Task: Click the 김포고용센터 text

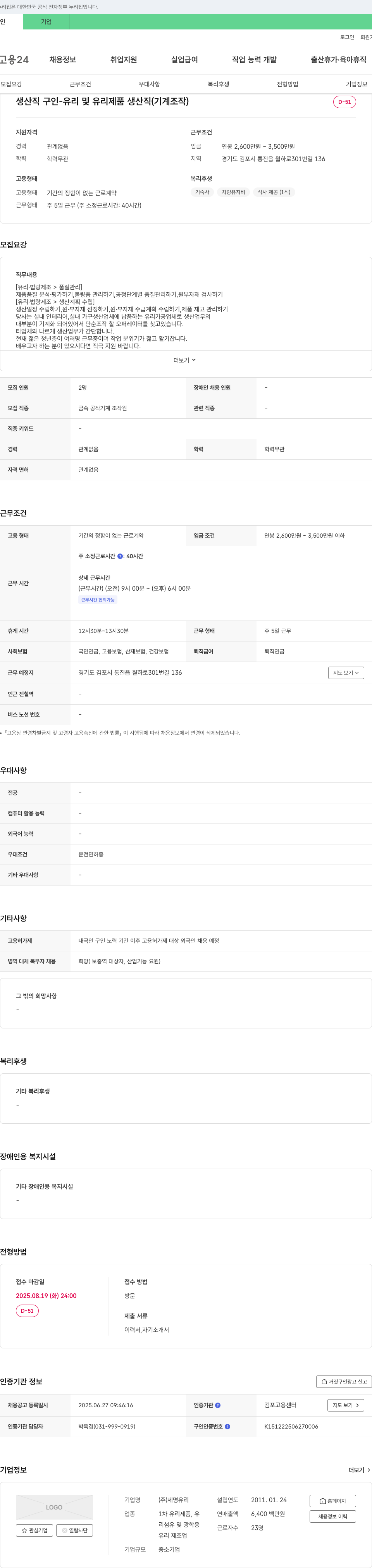Action: [280, 1405]
